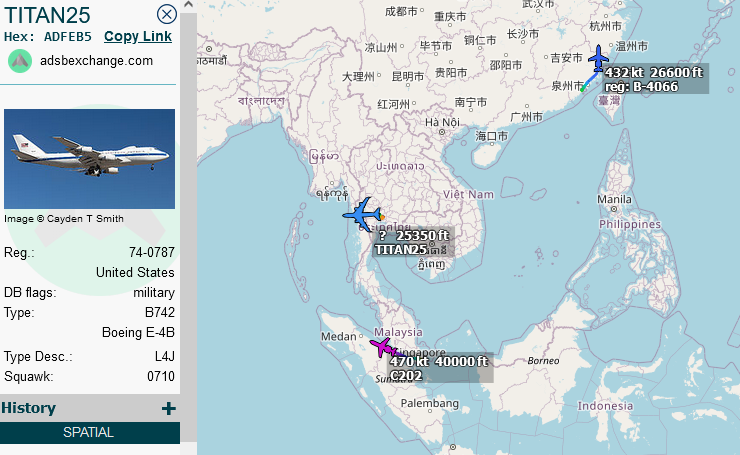
Task: Click the SPATIAL section header
Action: click(90, 432)
